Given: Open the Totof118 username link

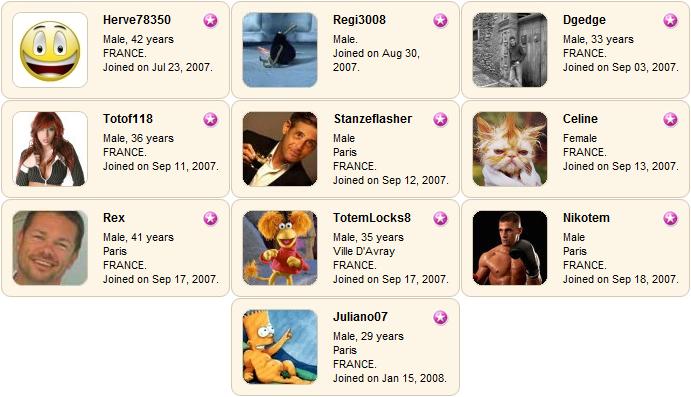Looking at the screenshot, I should [128, 119].
